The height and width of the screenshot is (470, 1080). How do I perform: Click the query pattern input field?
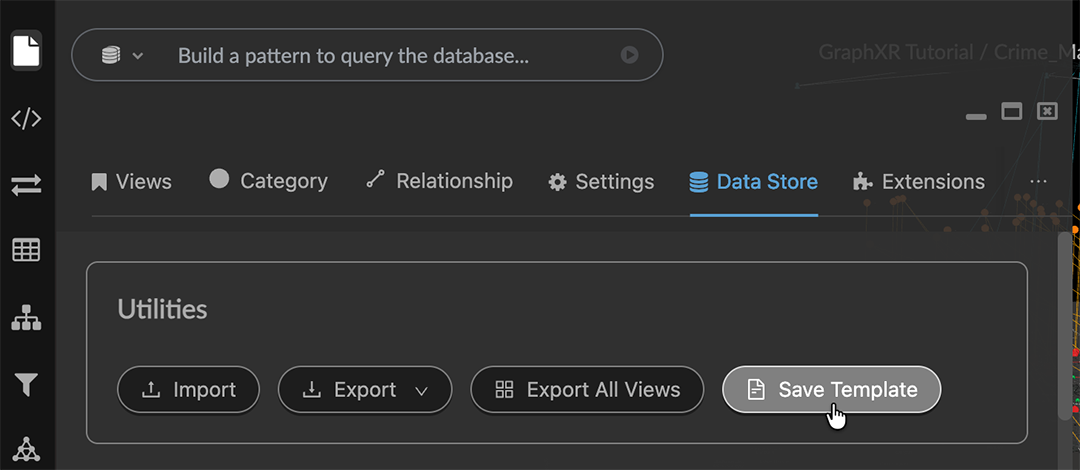[390, 55]
